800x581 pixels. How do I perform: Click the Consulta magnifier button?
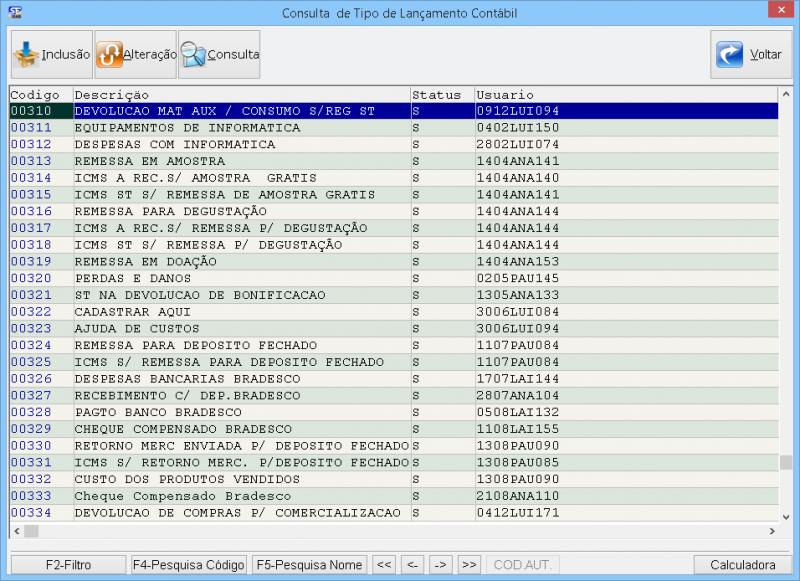point(219,55)
